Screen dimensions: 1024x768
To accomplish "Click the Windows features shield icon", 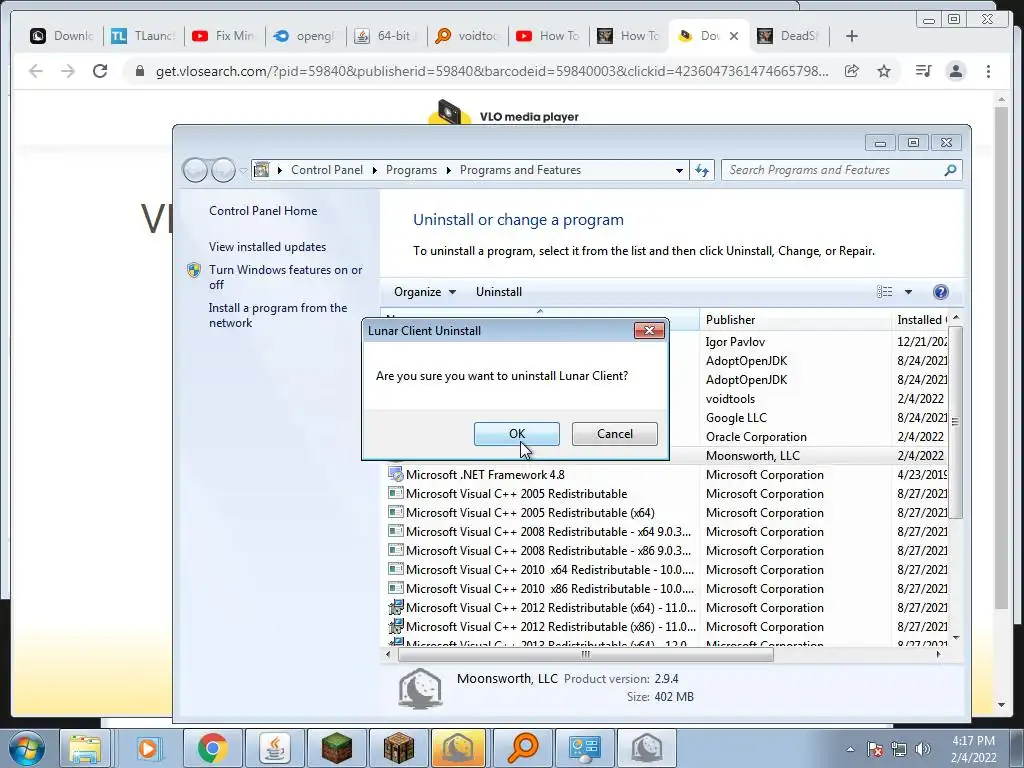I will 194,270.
